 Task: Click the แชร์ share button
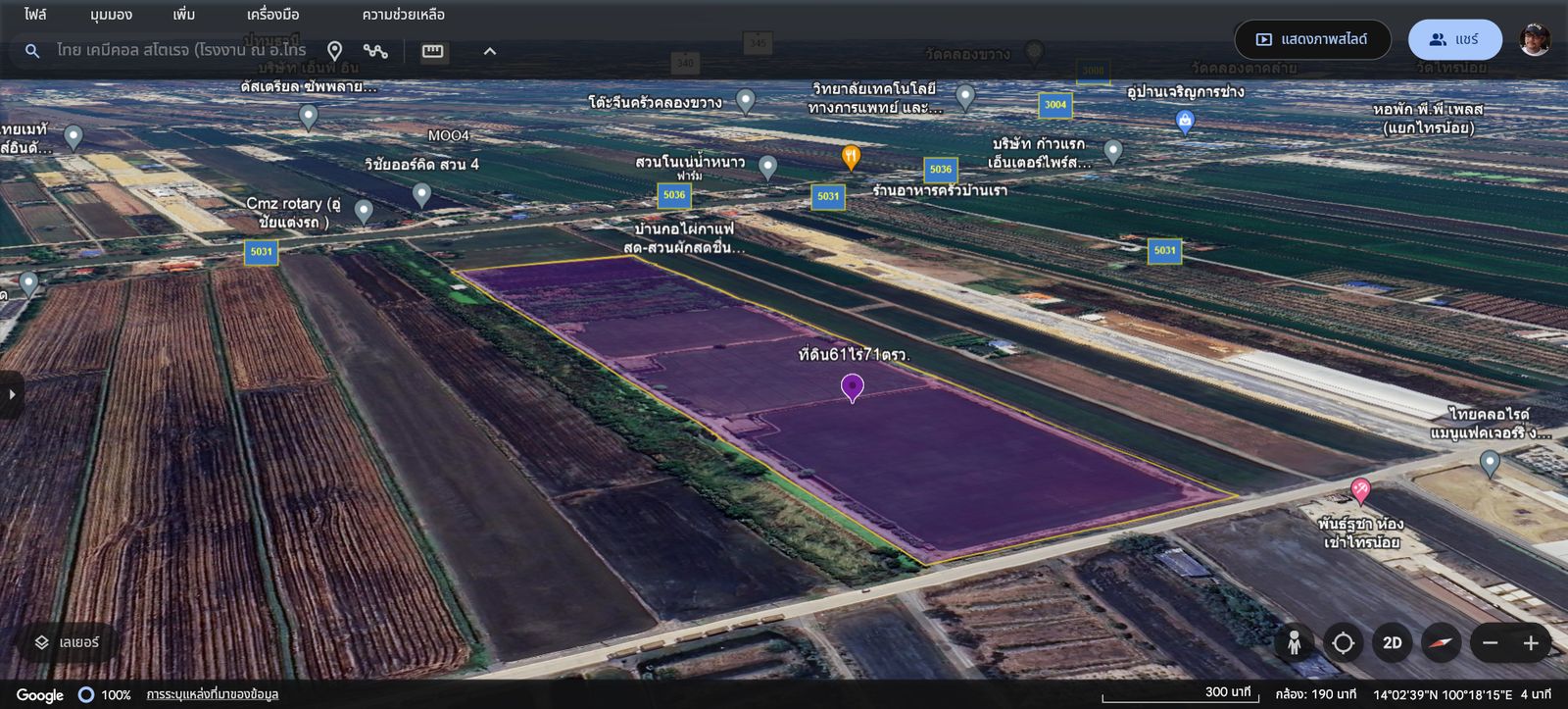[x=1454, y=39]
